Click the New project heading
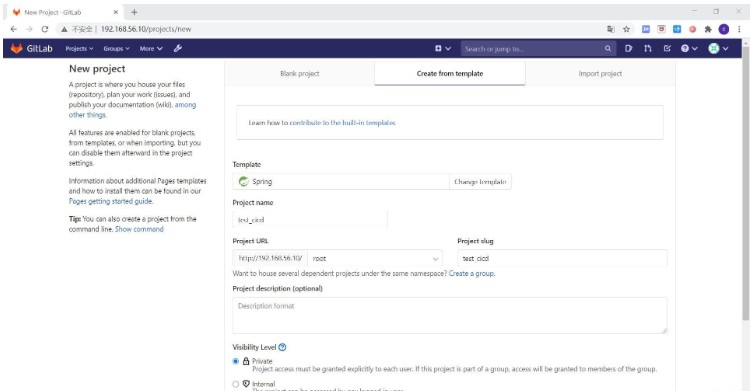Image resolution: width=755 pixels, height=391 pixels. point(97,69)
